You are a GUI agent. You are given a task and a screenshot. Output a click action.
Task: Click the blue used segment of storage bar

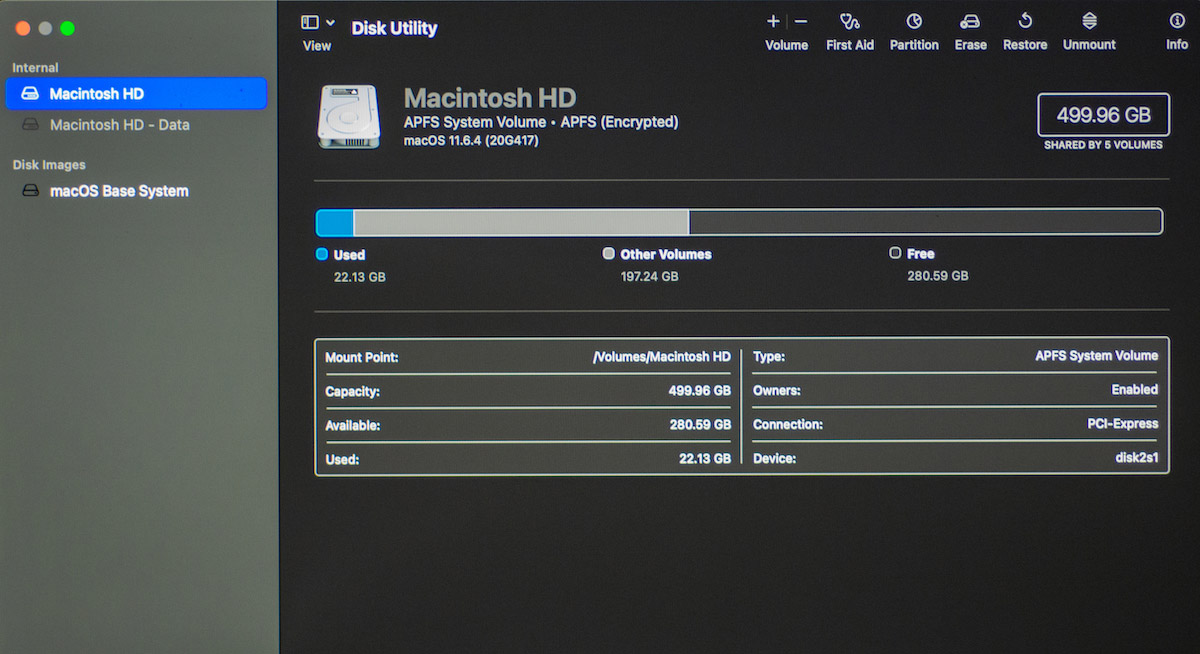pyautogui.click(x=335, y=222)
